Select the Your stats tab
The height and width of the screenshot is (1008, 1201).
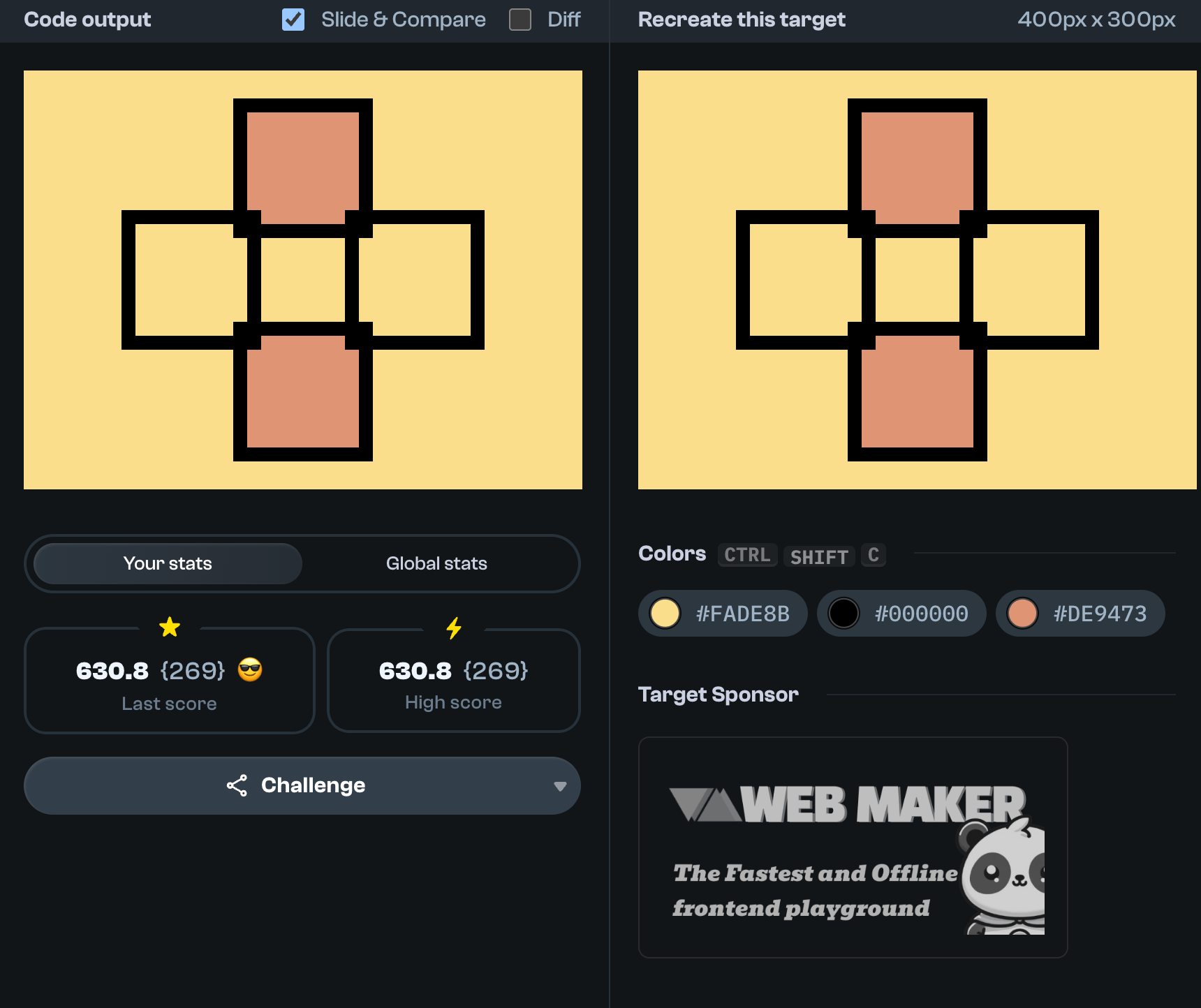tap(168, 563)
